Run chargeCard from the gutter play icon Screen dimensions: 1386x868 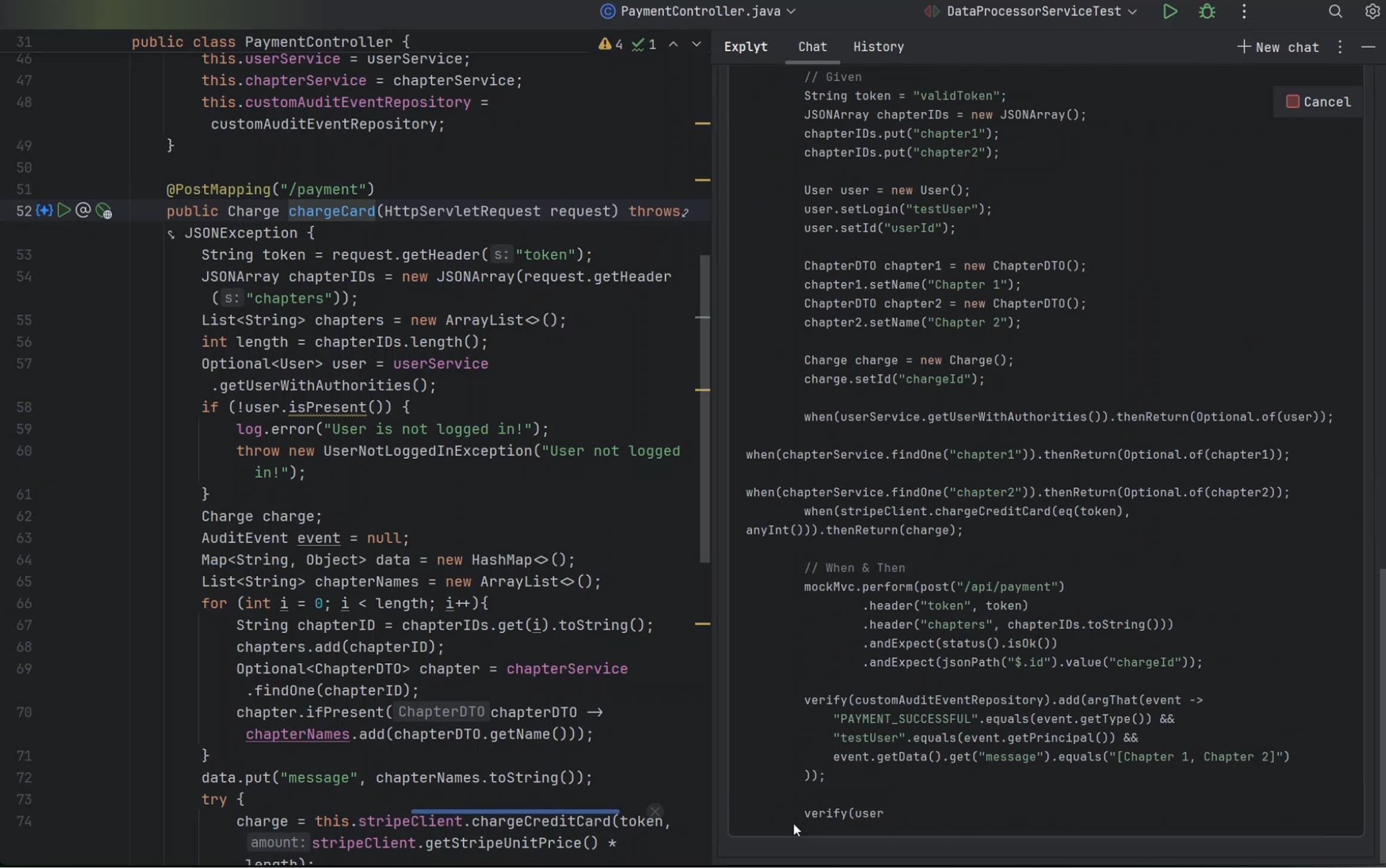tap(64, 210)
